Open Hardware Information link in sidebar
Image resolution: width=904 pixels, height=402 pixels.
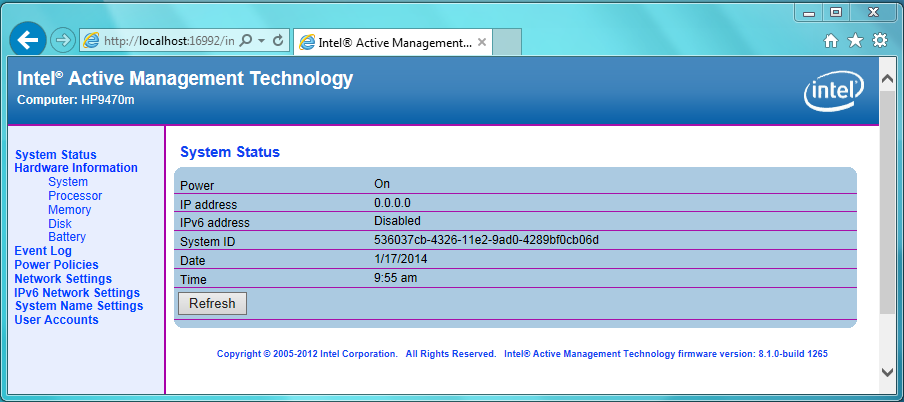tap(76, 168)
